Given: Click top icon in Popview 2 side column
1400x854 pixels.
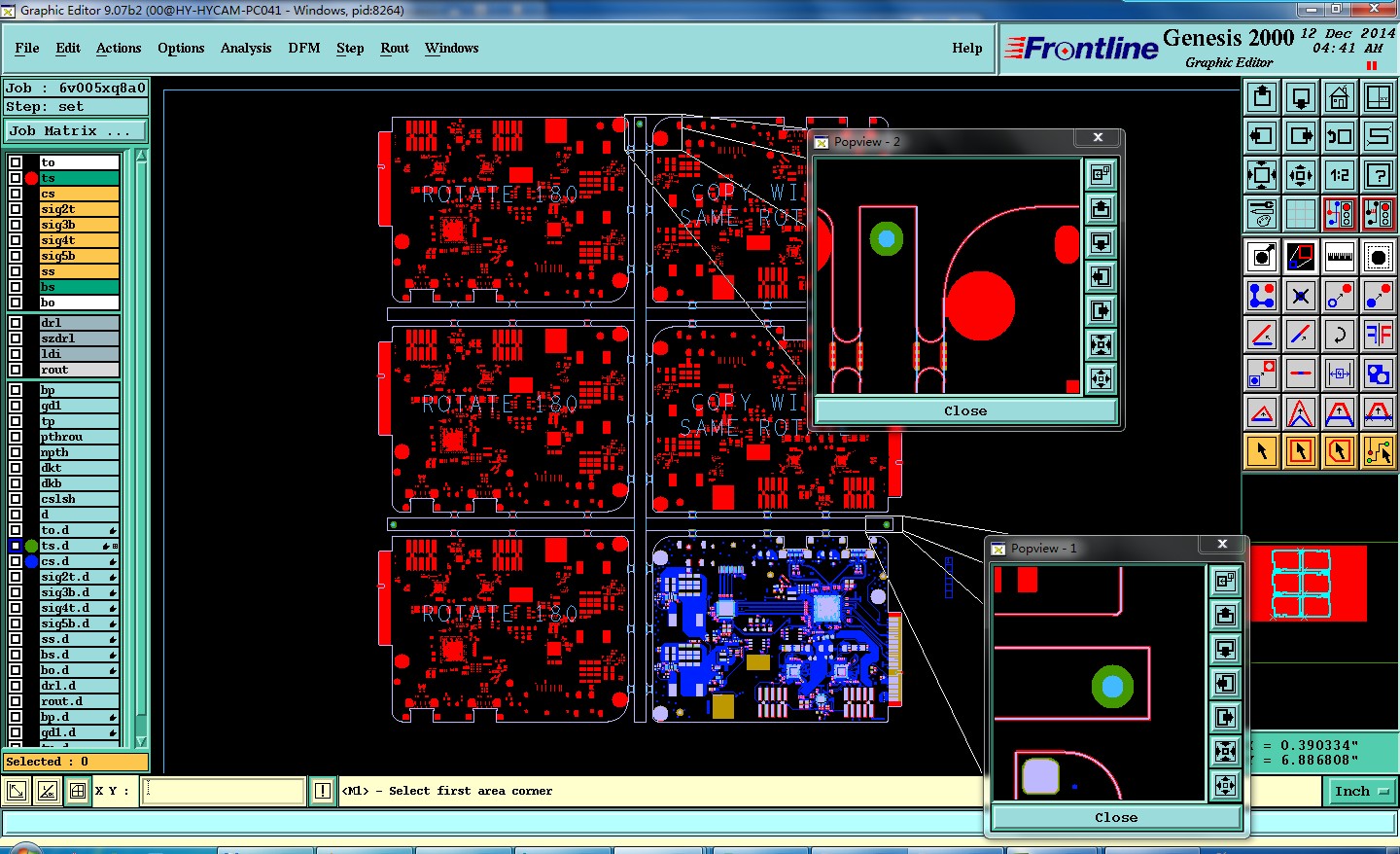Looking at the screenshot, I should pyautogui.click(x=1101, y=174).
